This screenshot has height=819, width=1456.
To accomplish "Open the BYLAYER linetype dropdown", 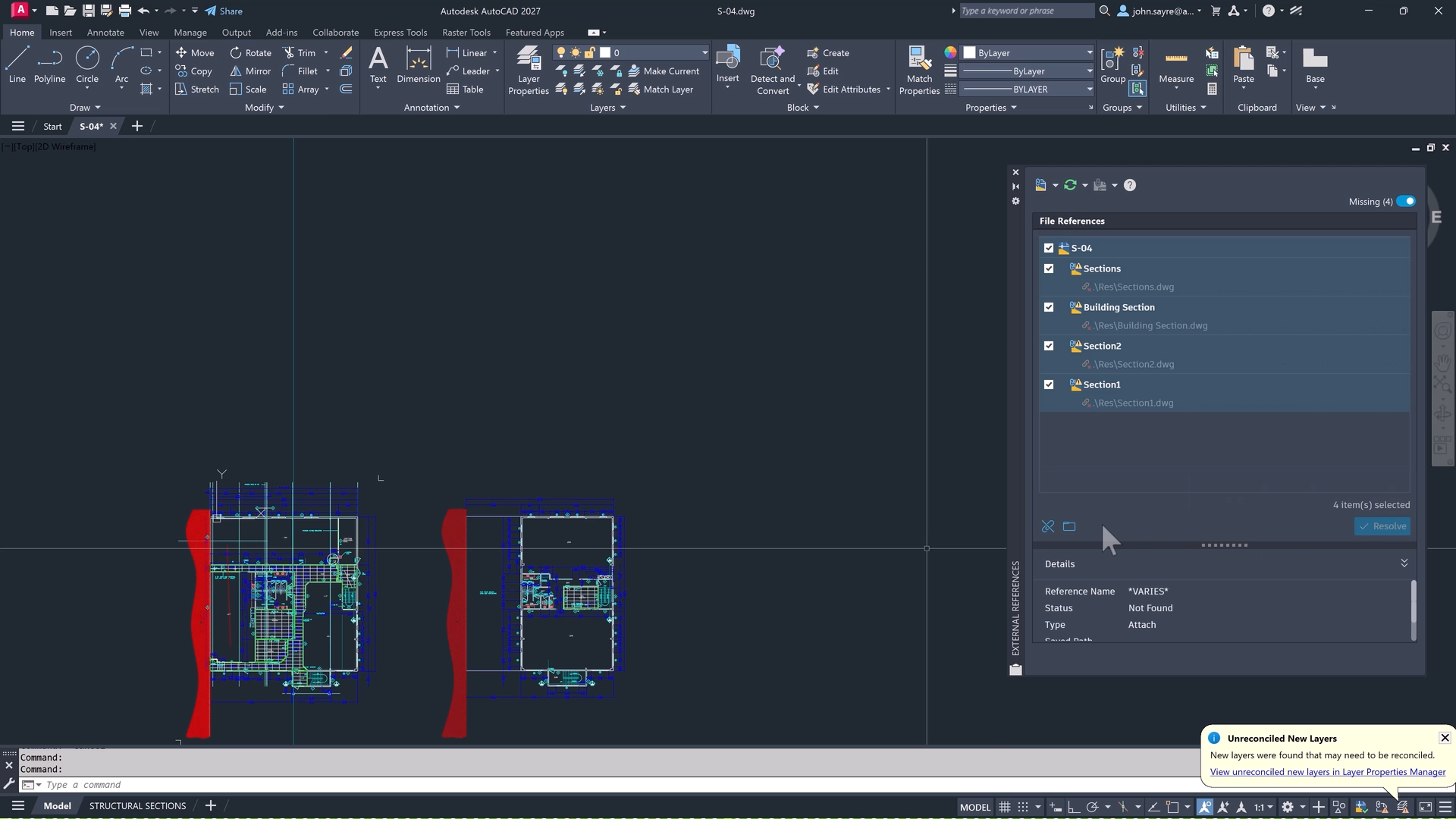I will (1028, 89).
